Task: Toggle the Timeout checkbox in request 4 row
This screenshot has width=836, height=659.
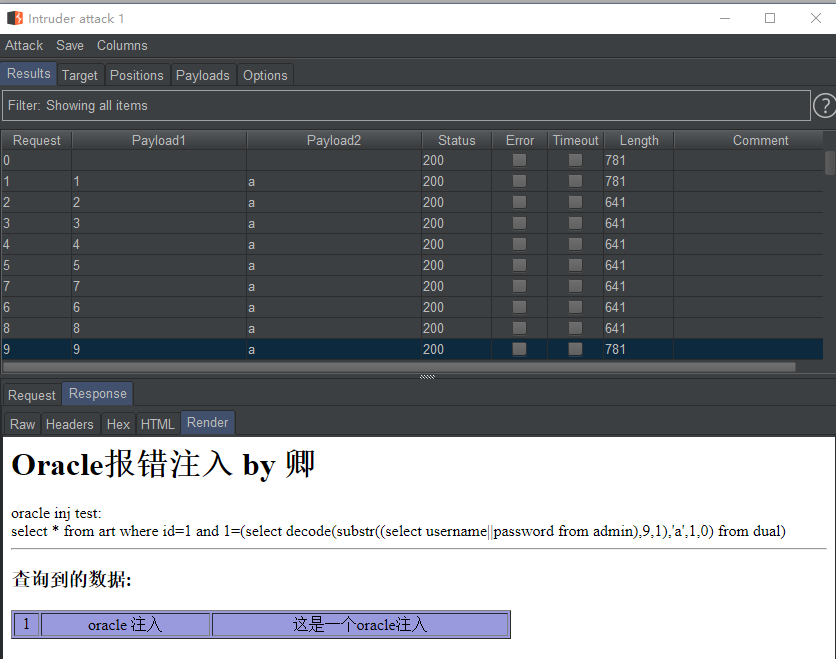Action: [575, 244]
